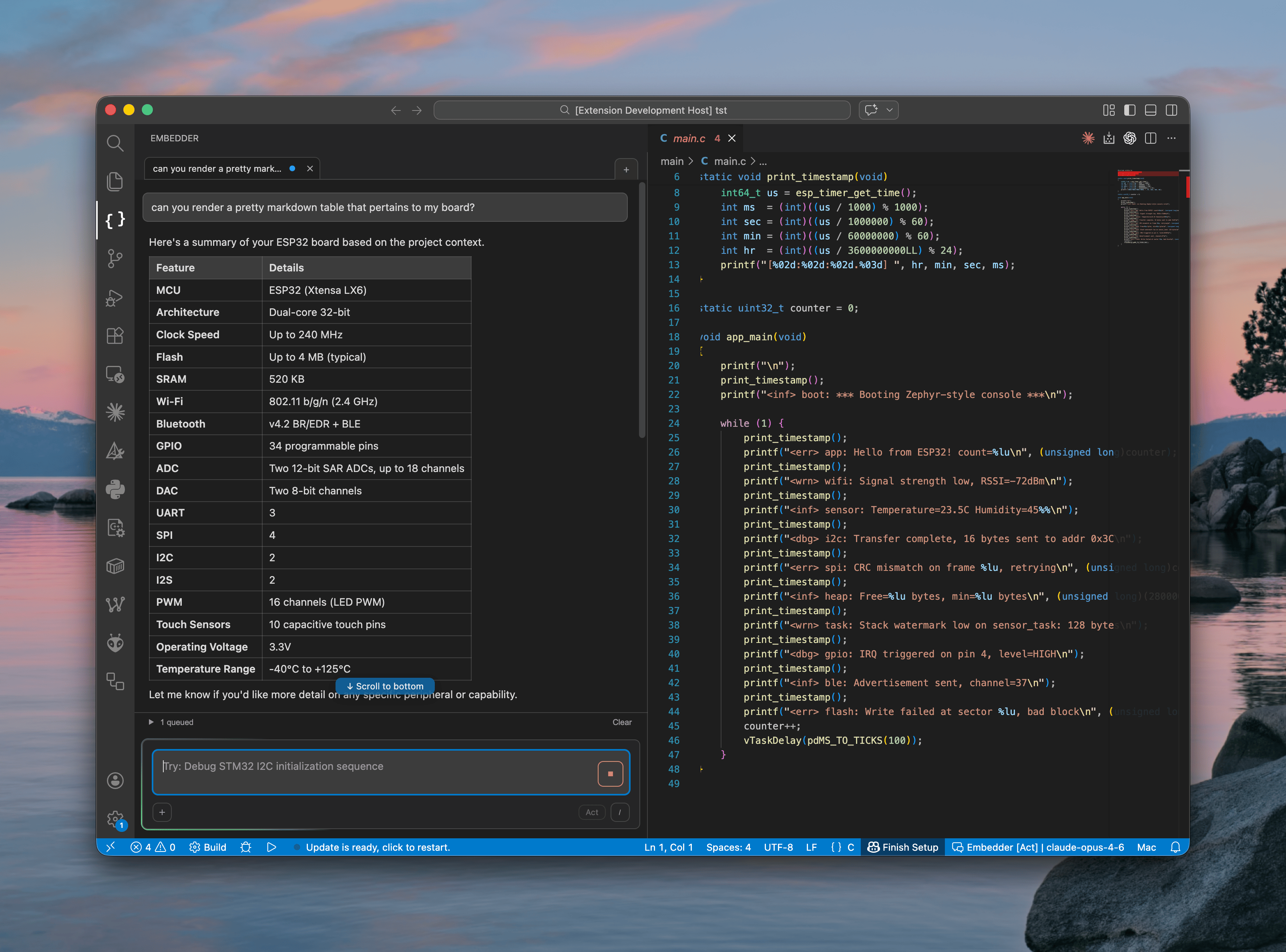1286x952 pixels.
Task: Open the Claude starburst sidebar icon
Action: pyautogui.click(x=115, y=412)
